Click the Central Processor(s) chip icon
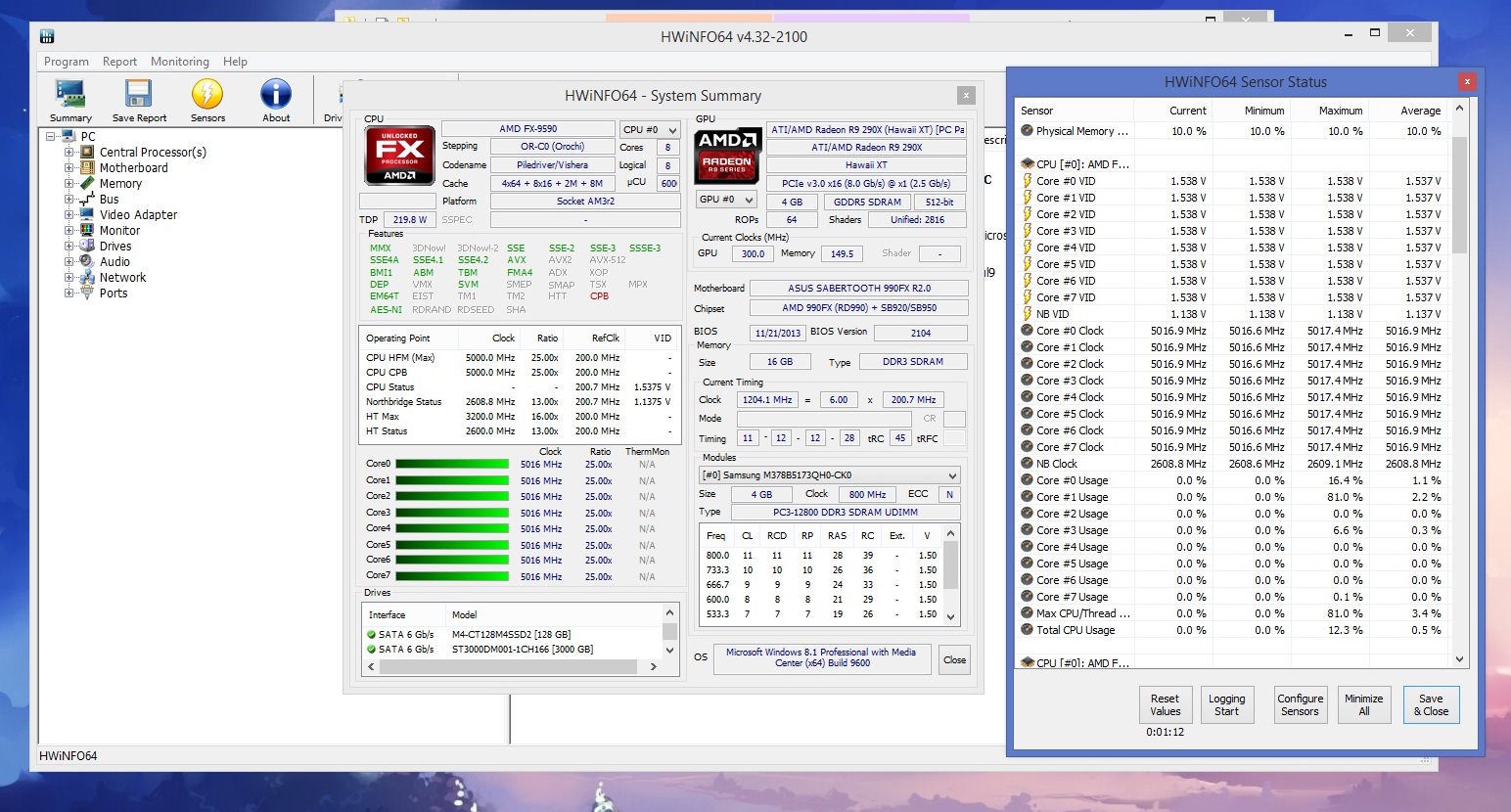The width and height of the screenshot is (1511, 812). [87, 152]
